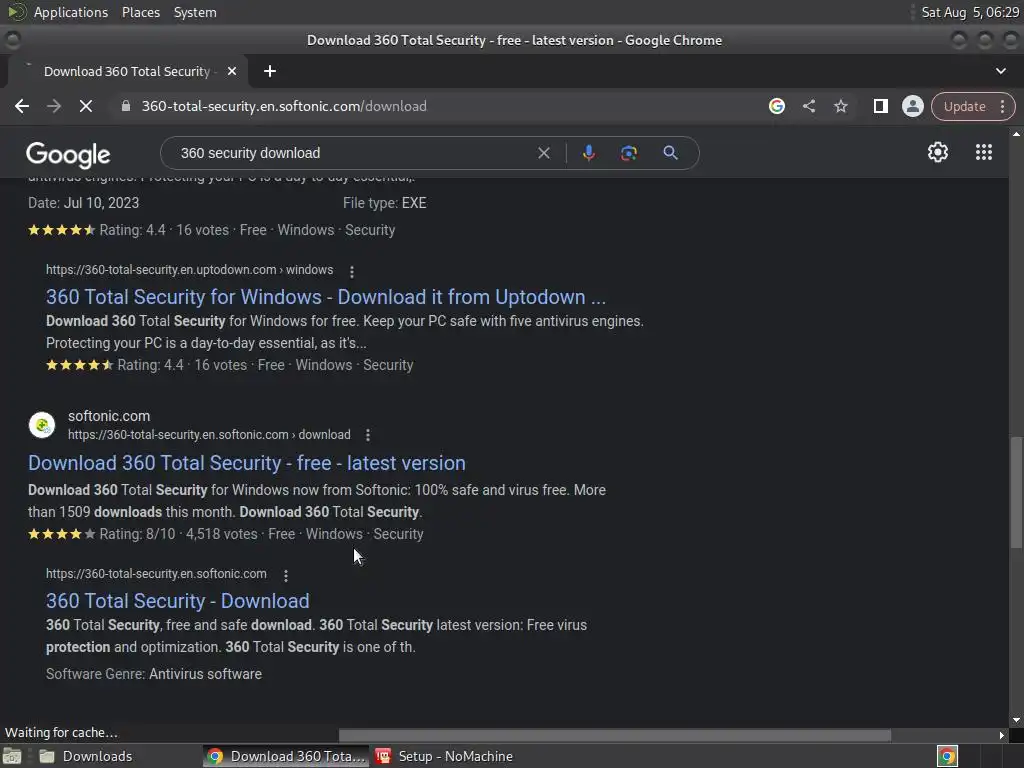The height and width of the screenshot is (768, 1024).
Task: Go back to the previous page
Action: pyautogui.click(x=22, y=106)
